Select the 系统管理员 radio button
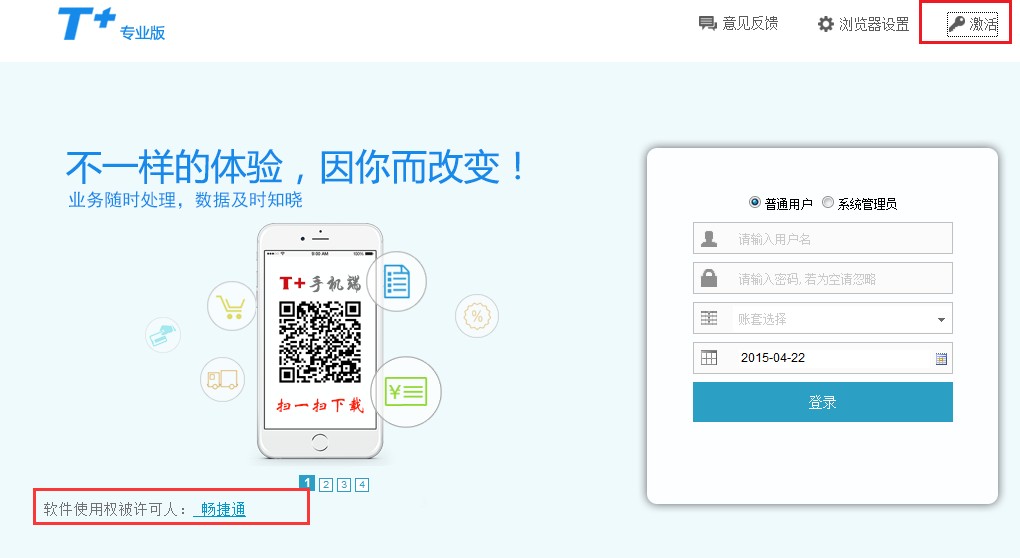 (x=827, y=202)
